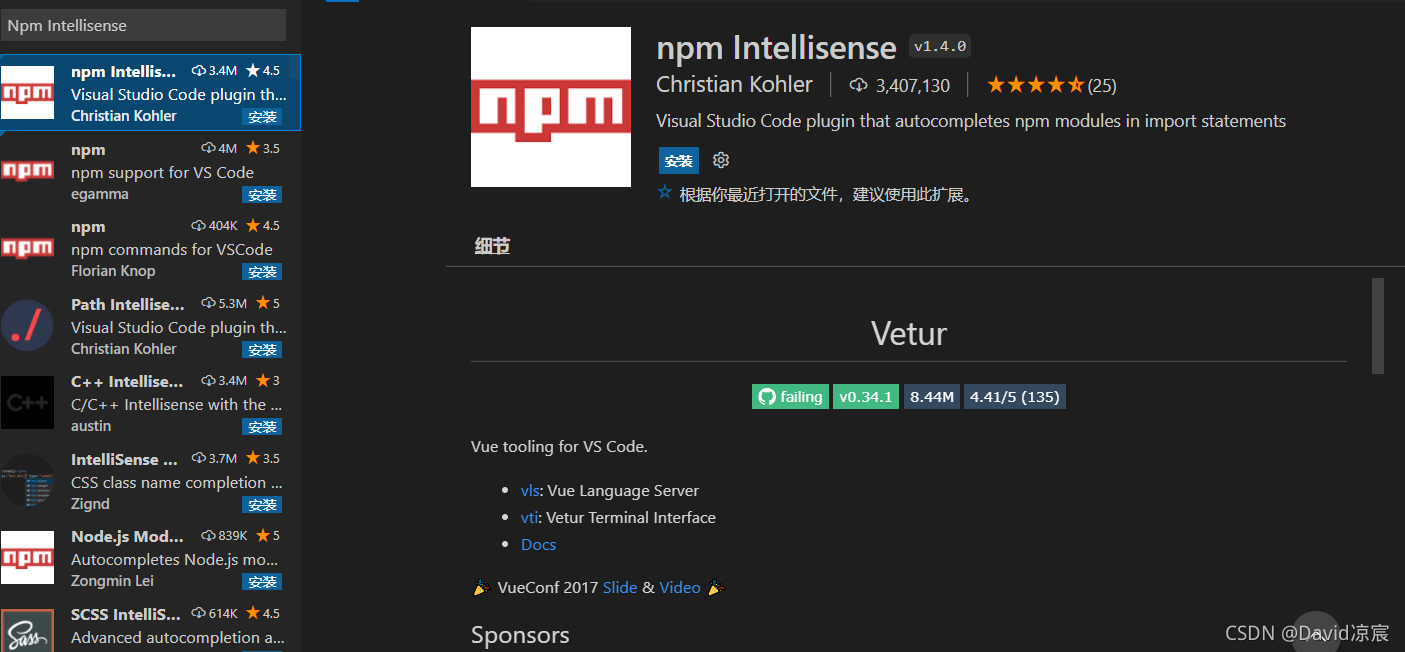
Task: Install the Path Intellisense extension
Action: (262, 349)
